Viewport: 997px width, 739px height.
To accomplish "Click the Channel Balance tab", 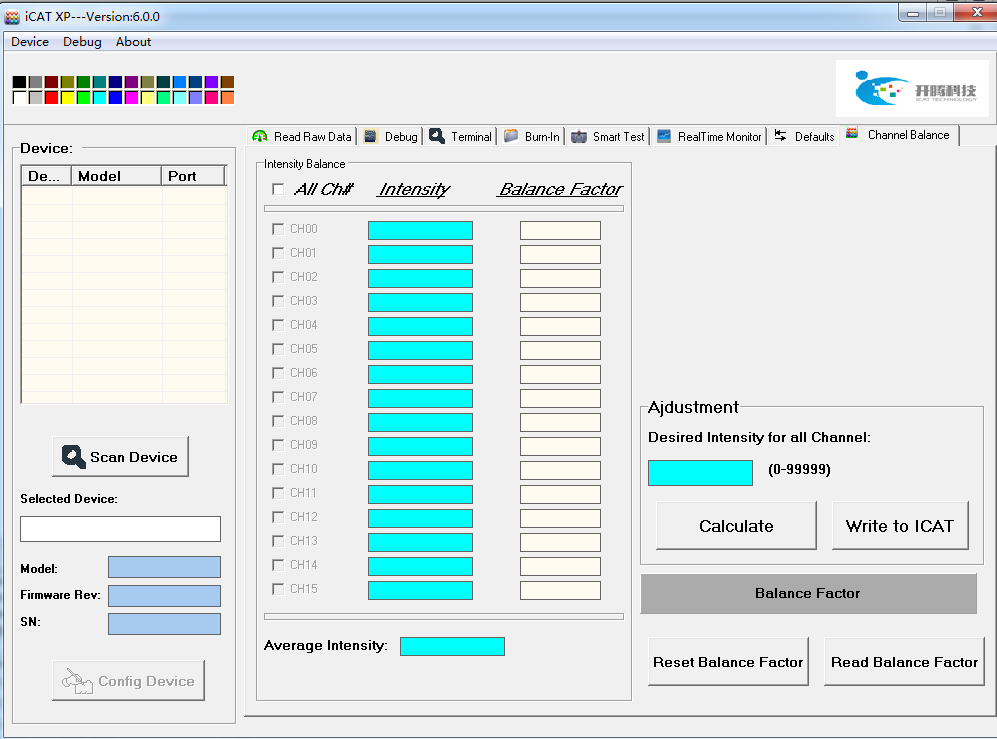I will 900,135.
